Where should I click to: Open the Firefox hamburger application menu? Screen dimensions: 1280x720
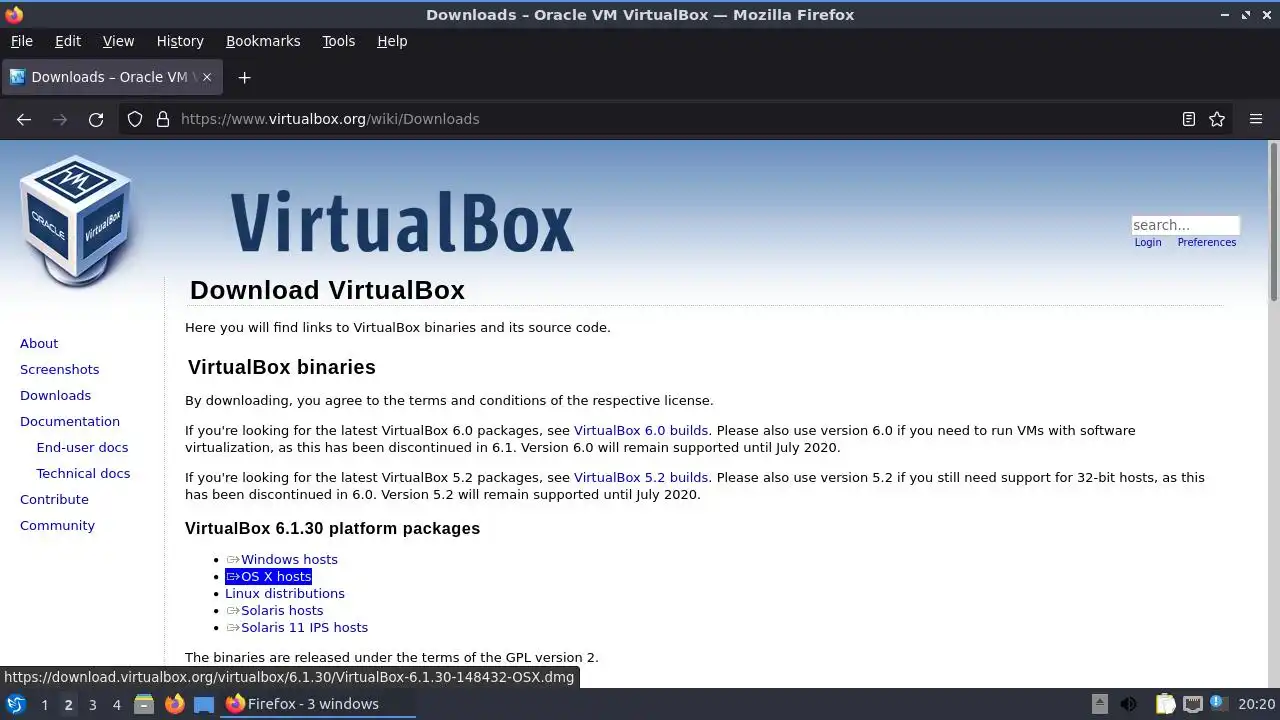click(1256, 119)
